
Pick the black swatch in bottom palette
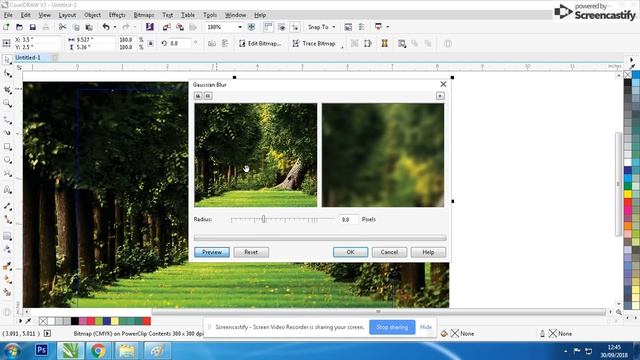(75, 321)
